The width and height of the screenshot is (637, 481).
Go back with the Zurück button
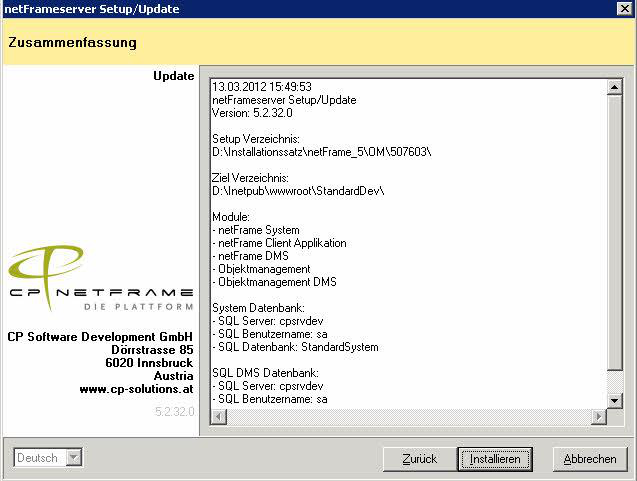(x=420, y=459)
